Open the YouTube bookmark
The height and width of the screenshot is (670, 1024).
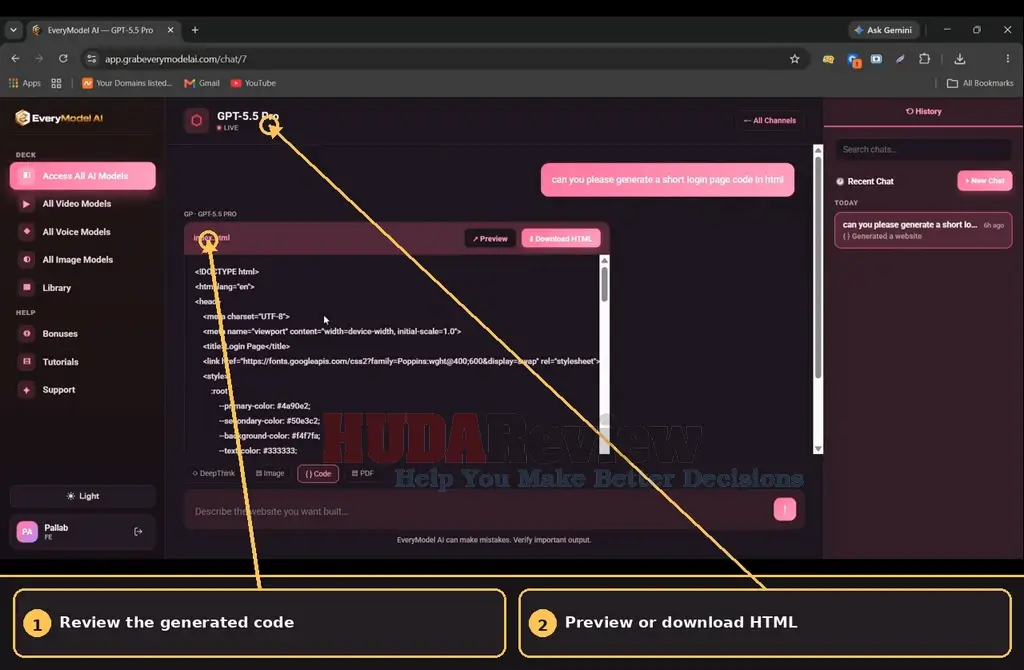point(253,83)
